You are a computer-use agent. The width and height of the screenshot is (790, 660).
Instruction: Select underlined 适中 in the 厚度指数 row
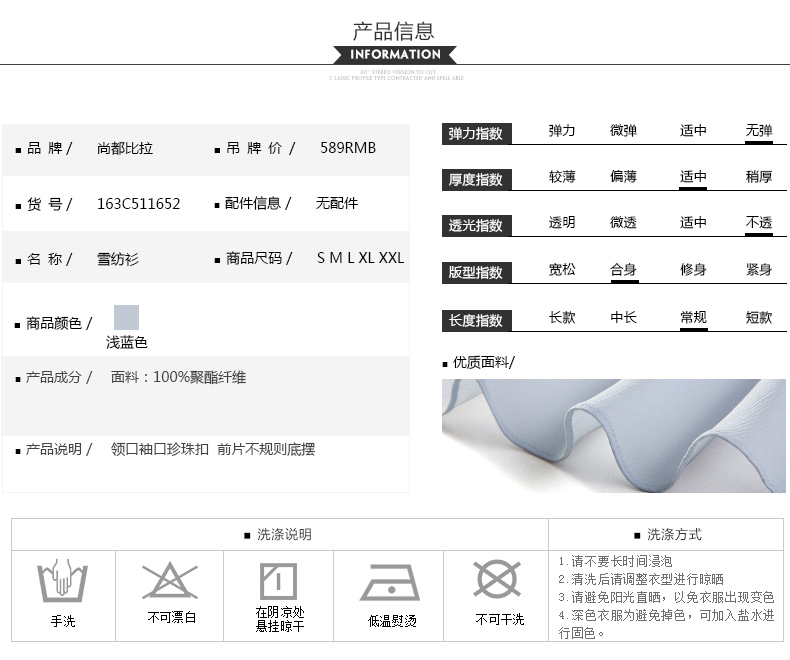[693, 177]
